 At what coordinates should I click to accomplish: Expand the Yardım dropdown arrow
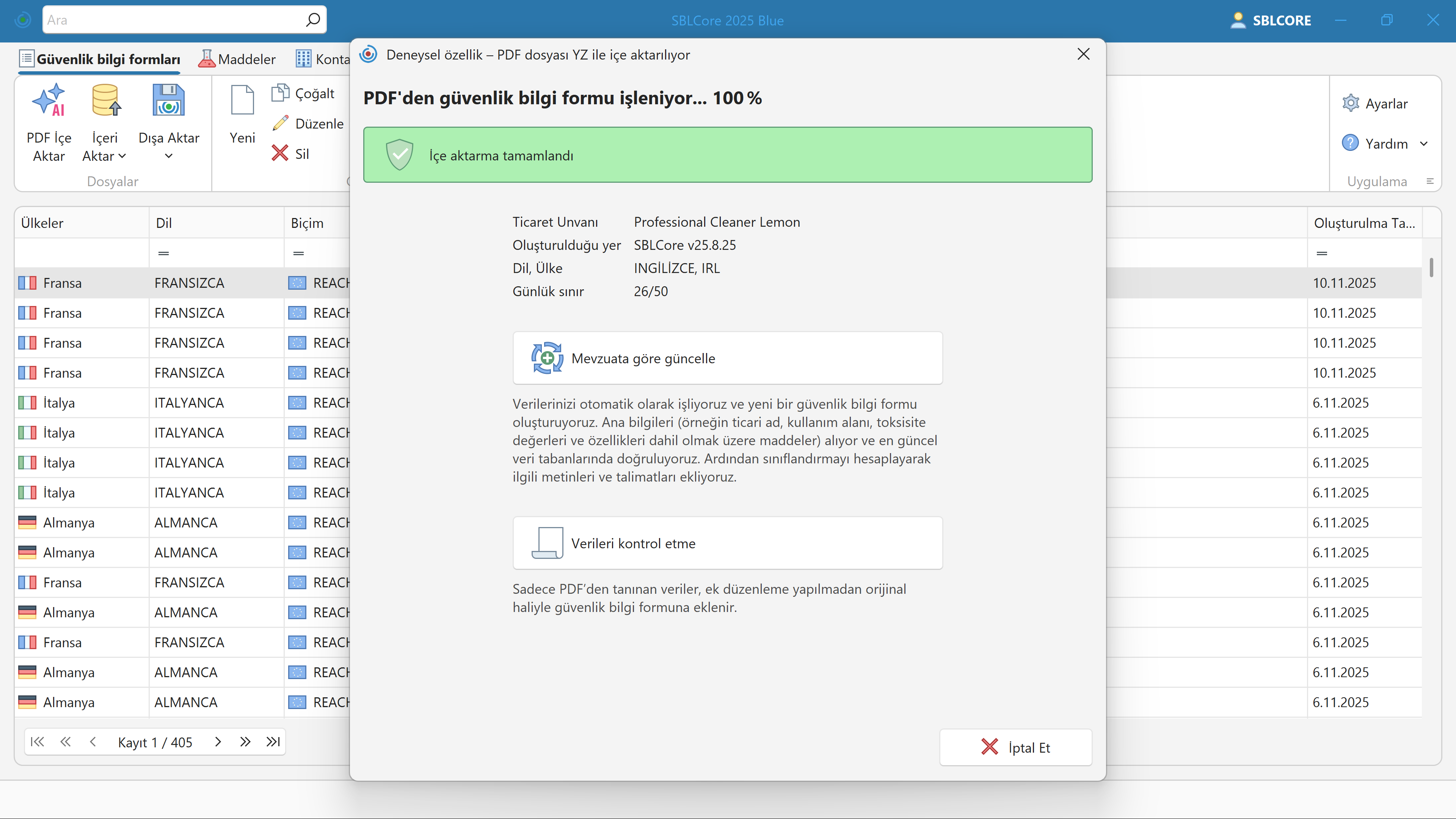click(1424, 144)
